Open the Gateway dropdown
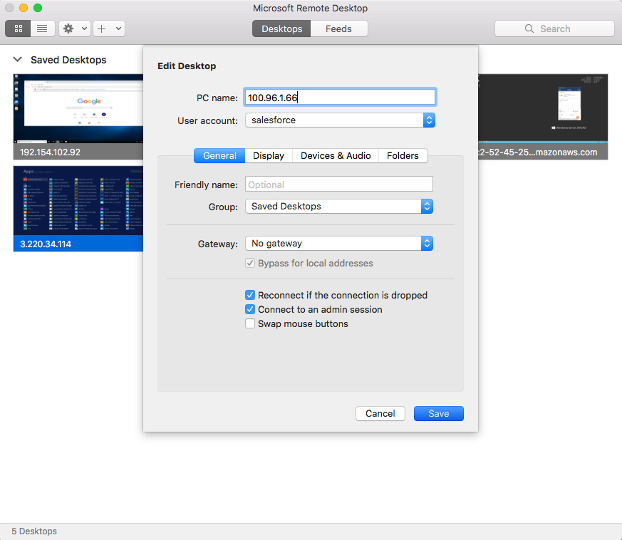The image size is (622, 540). click(426, 243)
